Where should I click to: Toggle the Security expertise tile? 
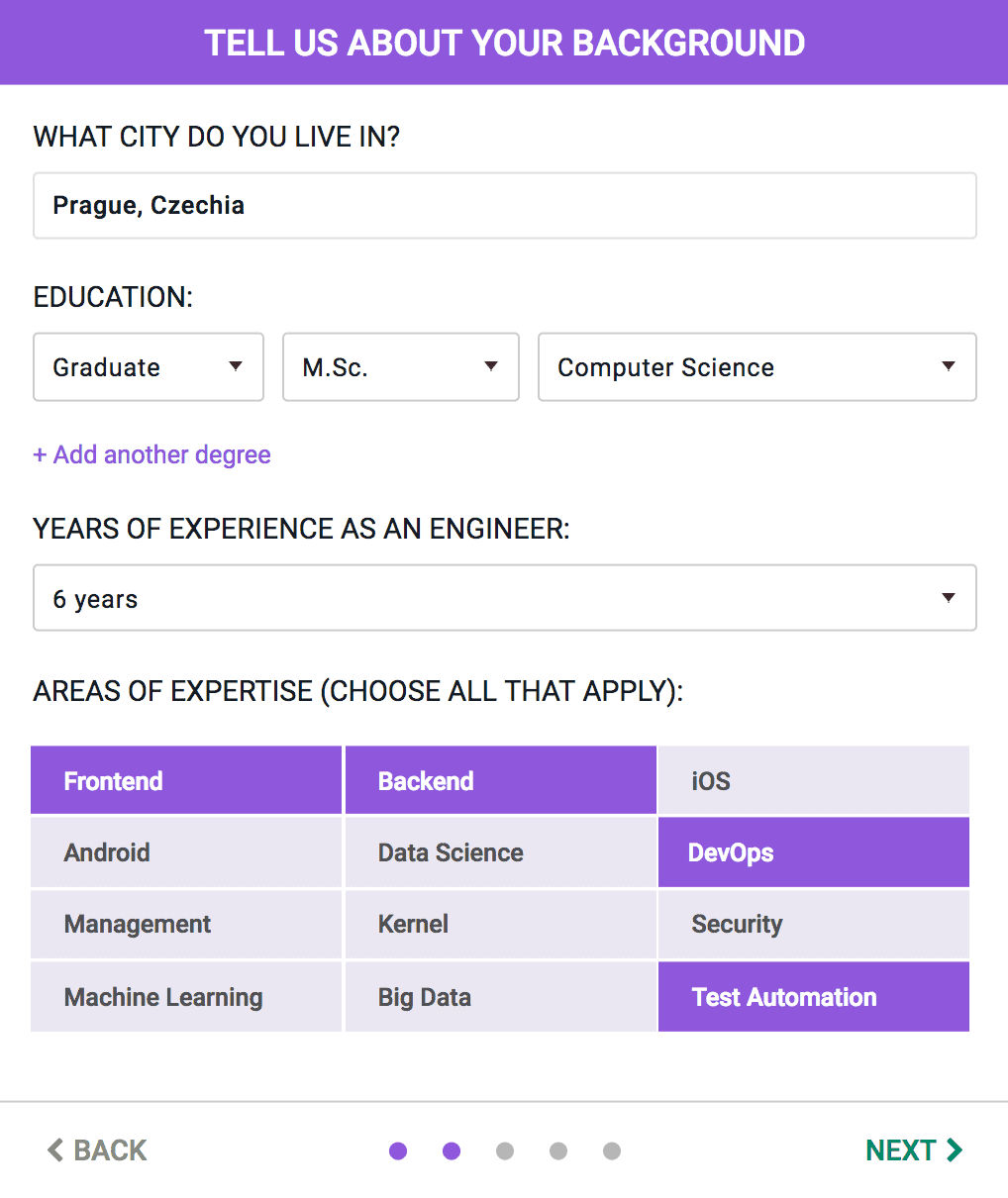pyautogui.click(x=813, y=925)
